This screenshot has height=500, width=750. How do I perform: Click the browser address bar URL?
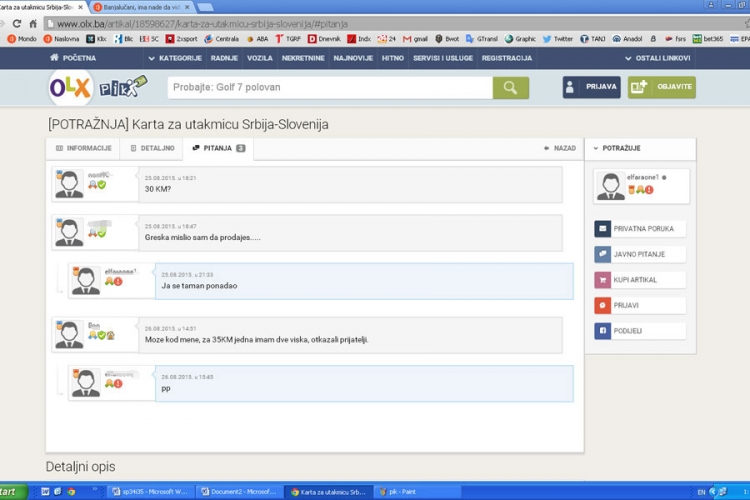(x=203, y=23)
